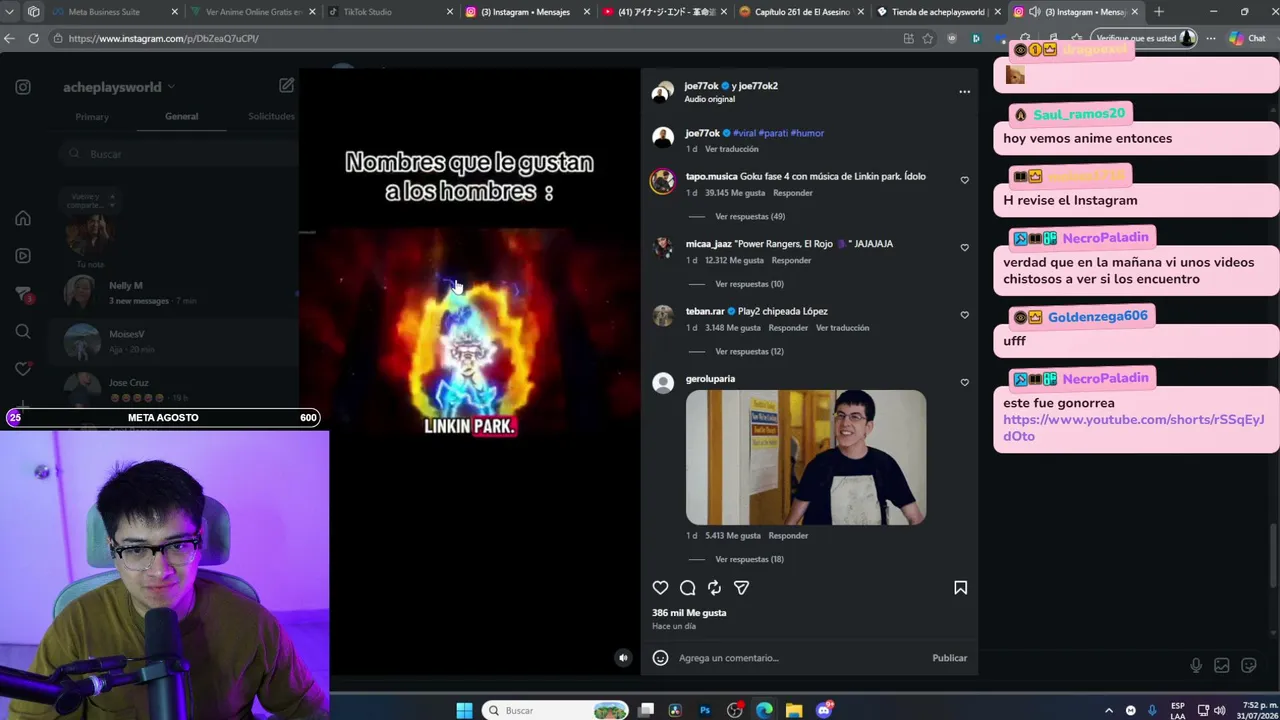
Task: Open the joe77ok profile from the post header
Action: (x=701, y=86)
